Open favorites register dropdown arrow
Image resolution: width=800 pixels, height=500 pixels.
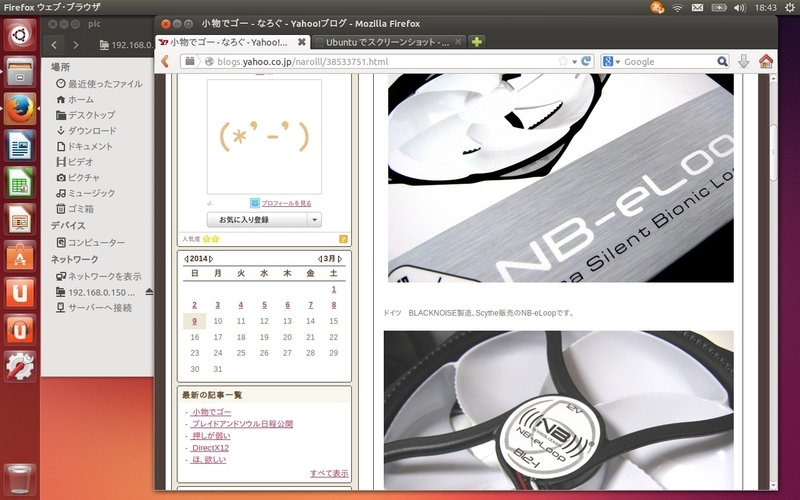314,220
